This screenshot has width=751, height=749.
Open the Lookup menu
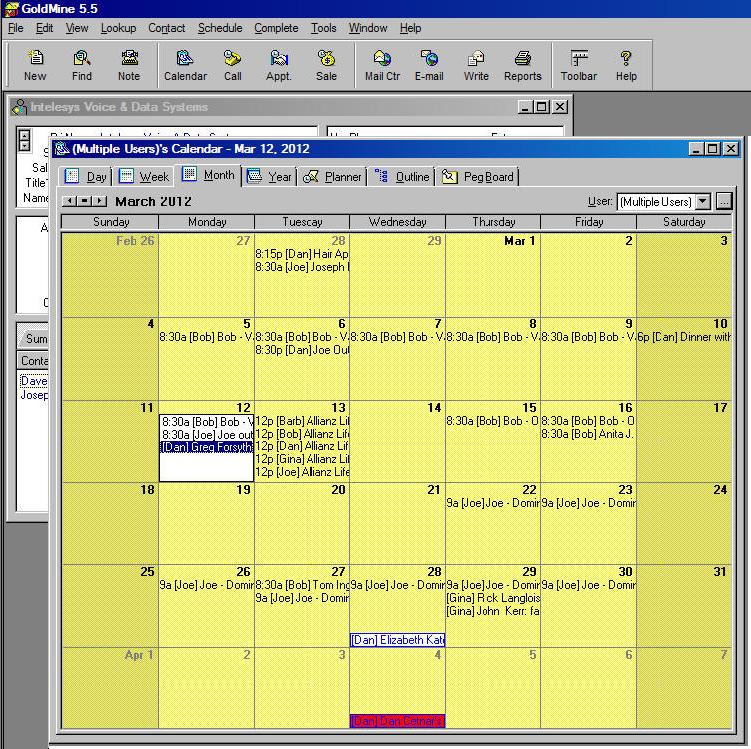tap(118, 28)
